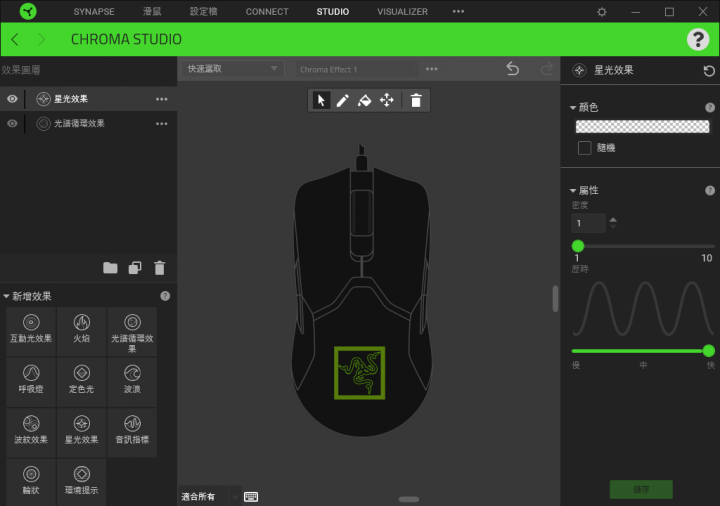This screenshot has height=506, width=720.
Task: Switch to the 滑鼠 tab
Action: [x=152, y=11]
